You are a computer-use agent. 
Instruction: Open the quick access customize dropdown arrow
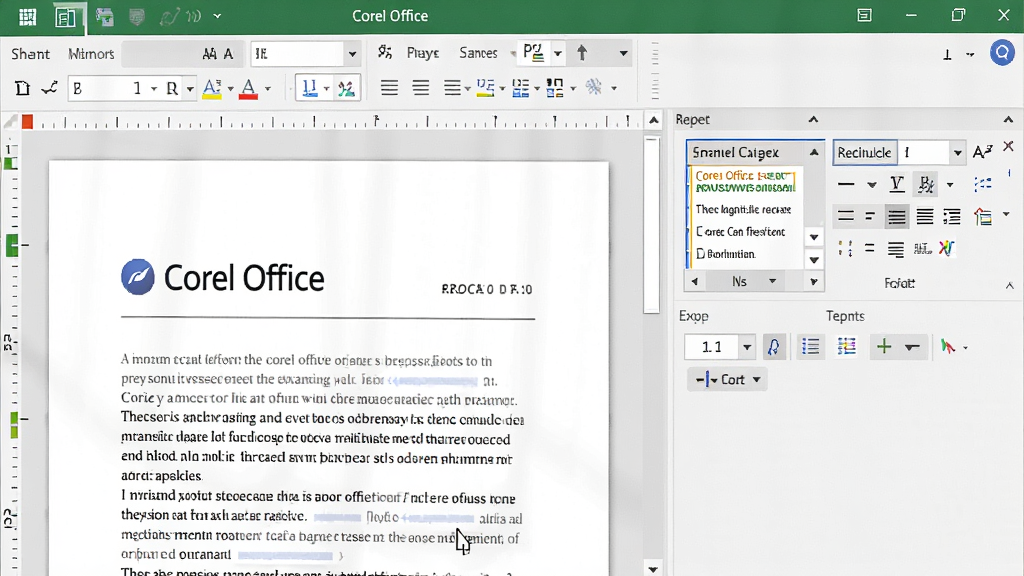pos(217,16)
